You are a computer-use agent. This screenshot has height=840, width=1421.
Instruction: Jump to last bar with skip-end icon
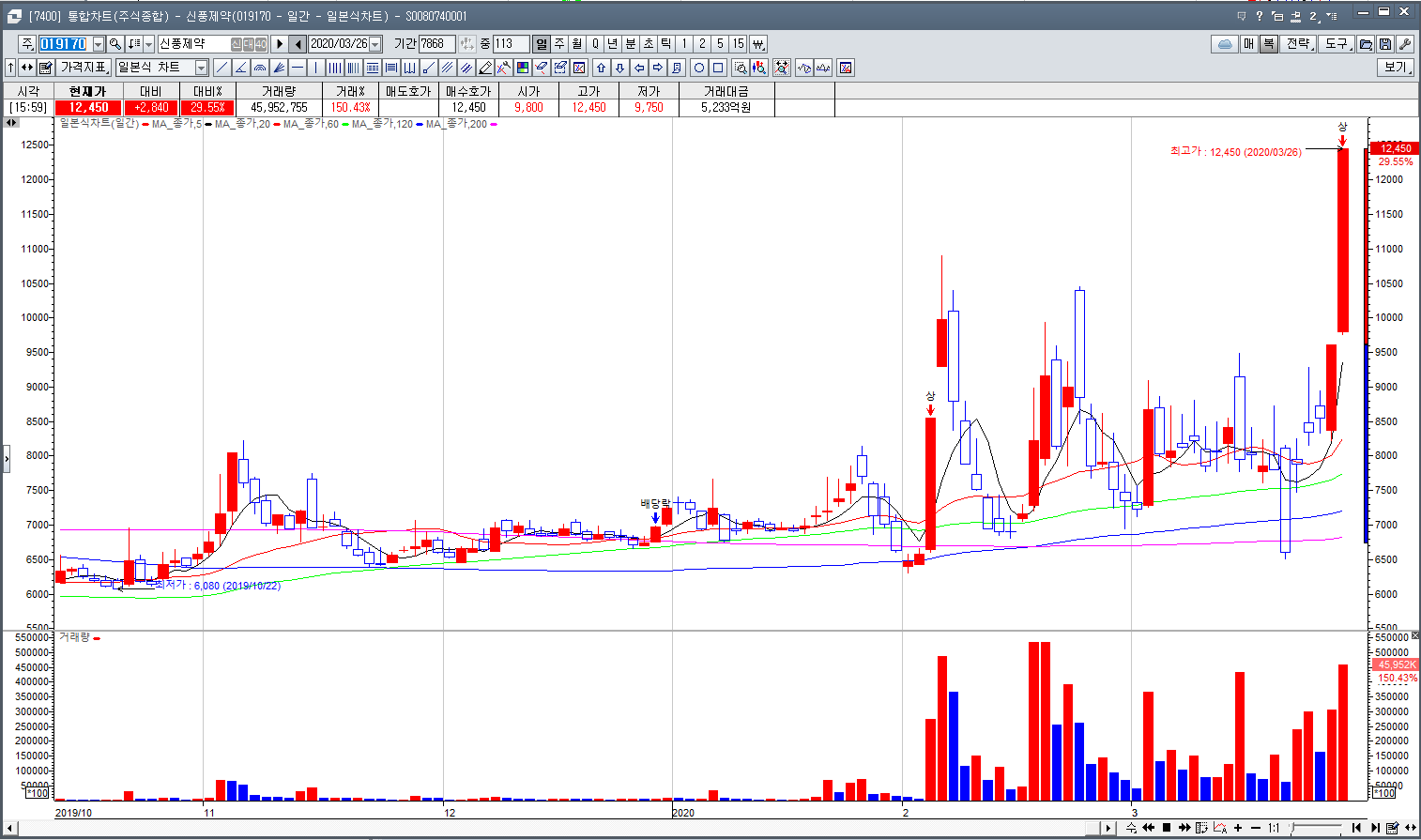pos(1376,828)
